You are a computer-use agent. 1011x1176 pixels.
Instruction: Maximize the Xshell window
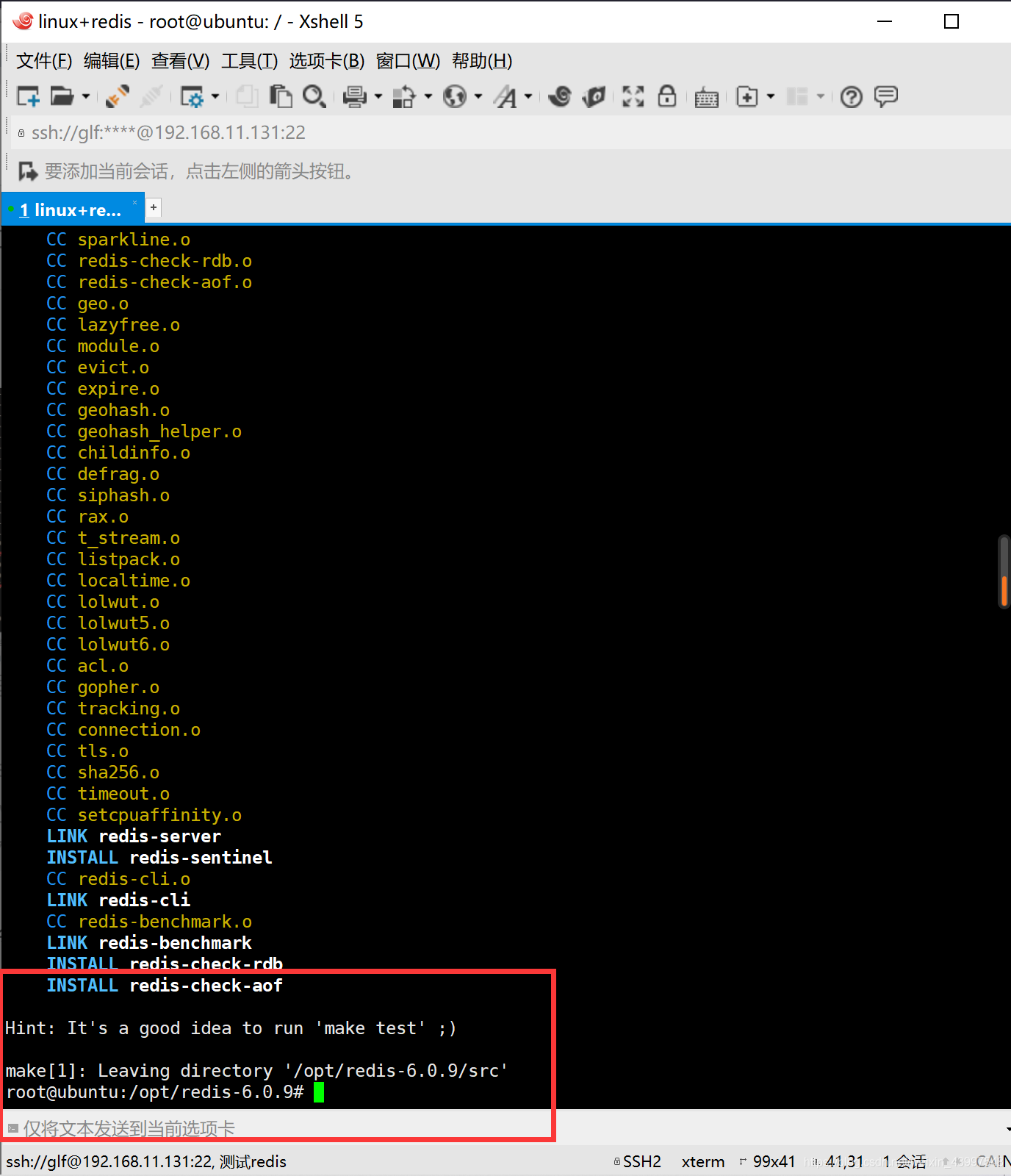(x=951, y=21)
